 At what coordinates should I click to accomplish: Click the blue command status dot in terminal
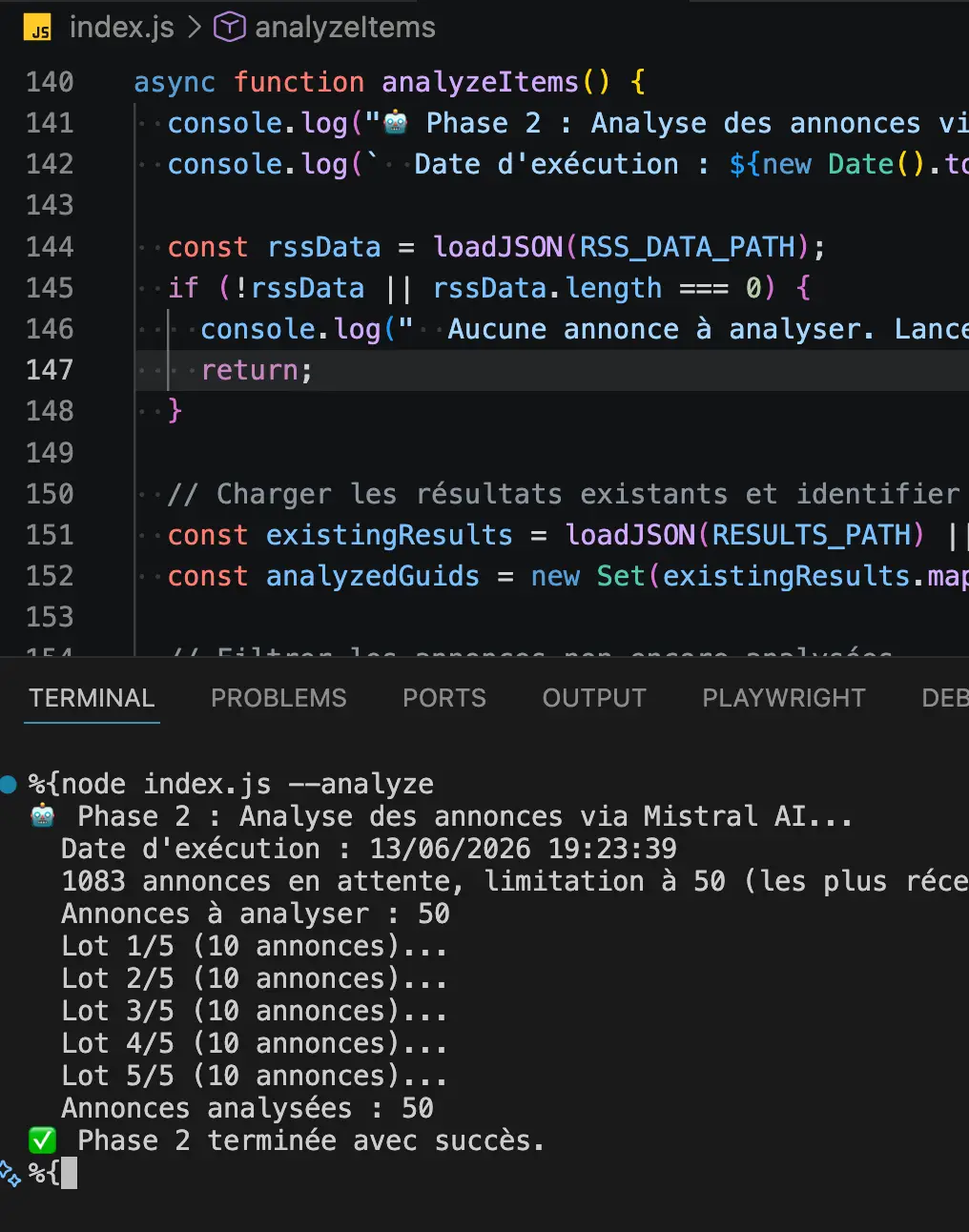[9, 785]
